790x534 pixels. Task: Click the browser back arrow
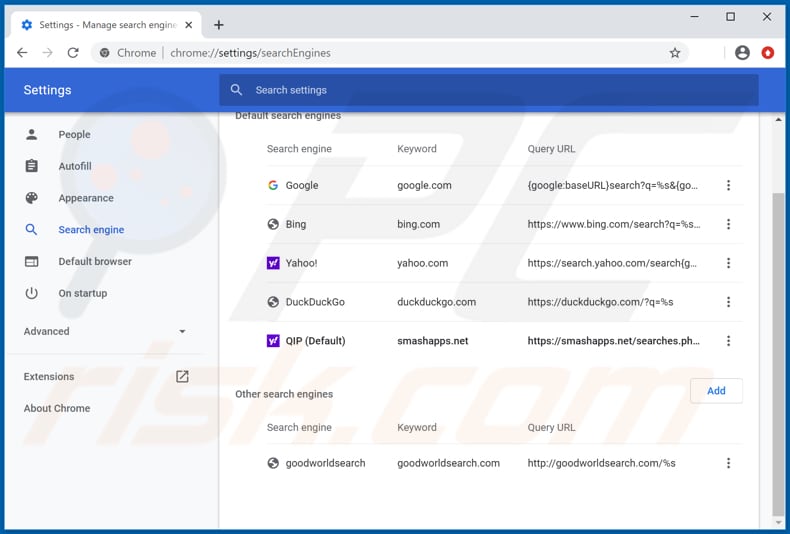tap(22, 53)
